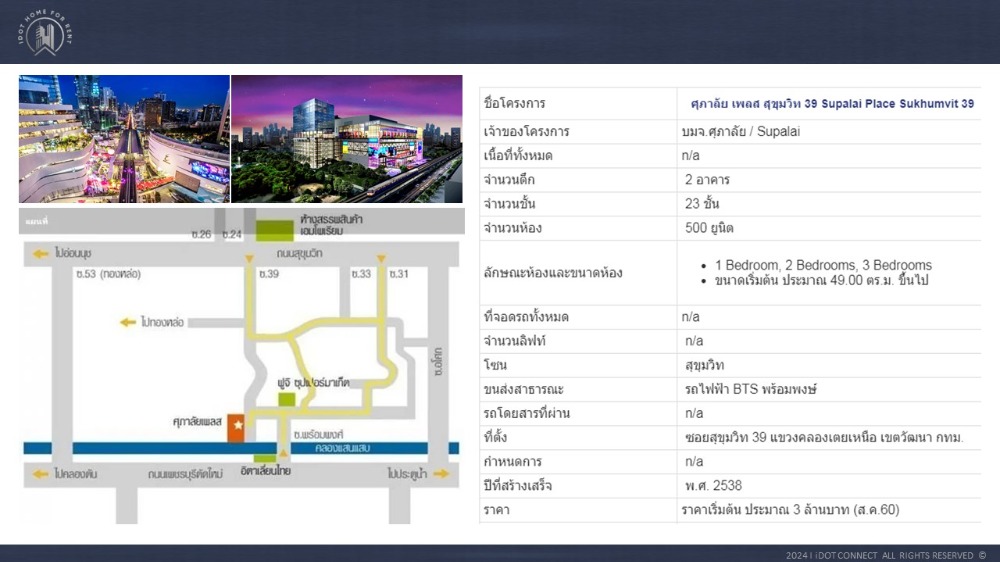Open the left night cityscape photo
Viewport: 1000px width, 562px height.
[124, 139]
